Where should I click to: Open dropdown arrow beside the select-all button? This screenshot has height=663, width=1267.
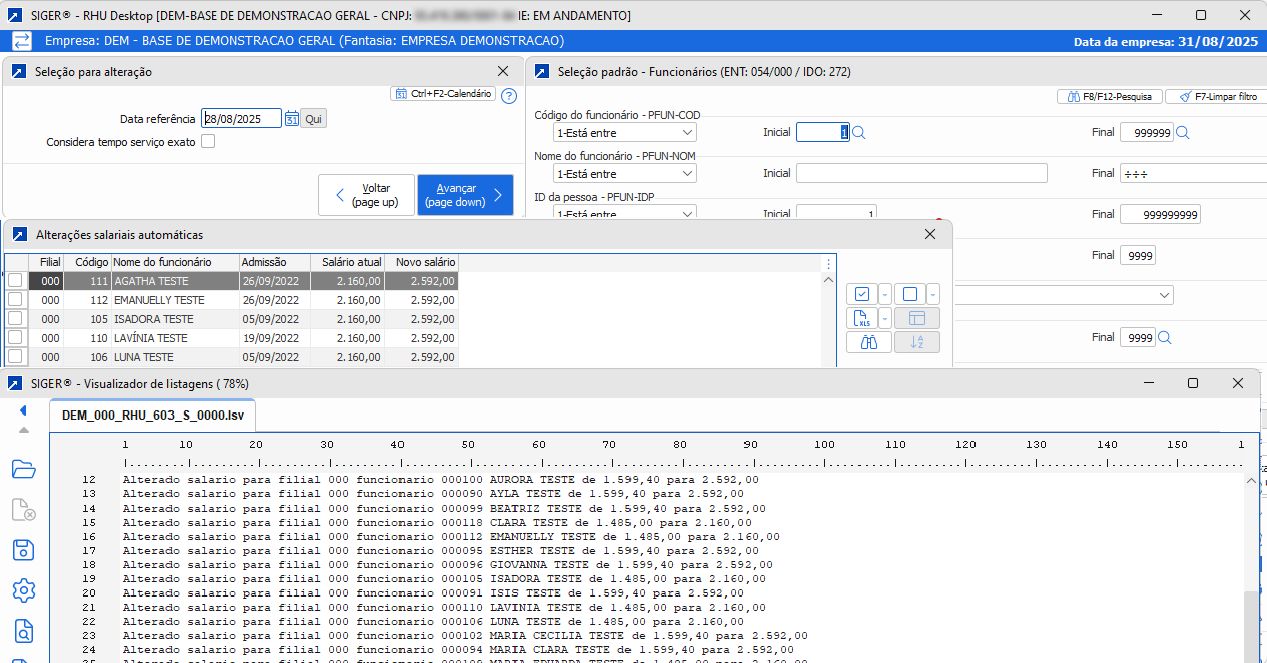click(885, 294)
